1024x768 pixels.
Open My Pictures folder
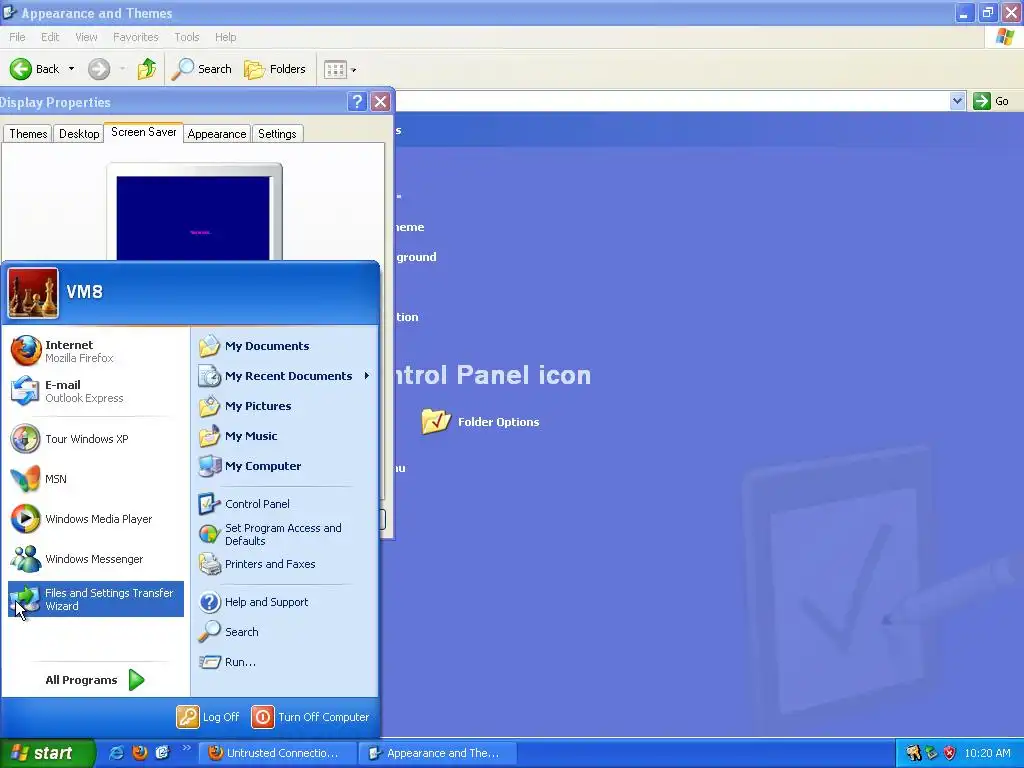pos(285,406)
